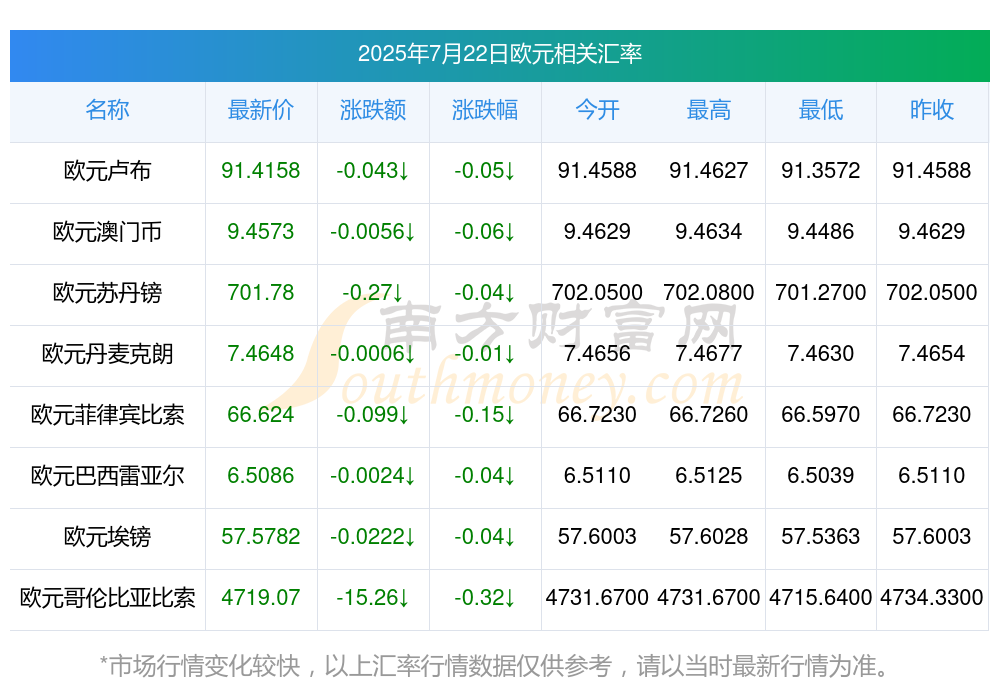Click the 欧元苏丹镑 high value 702.0800
This screenshot has height=698, width=1000.
tap(709, 293)
